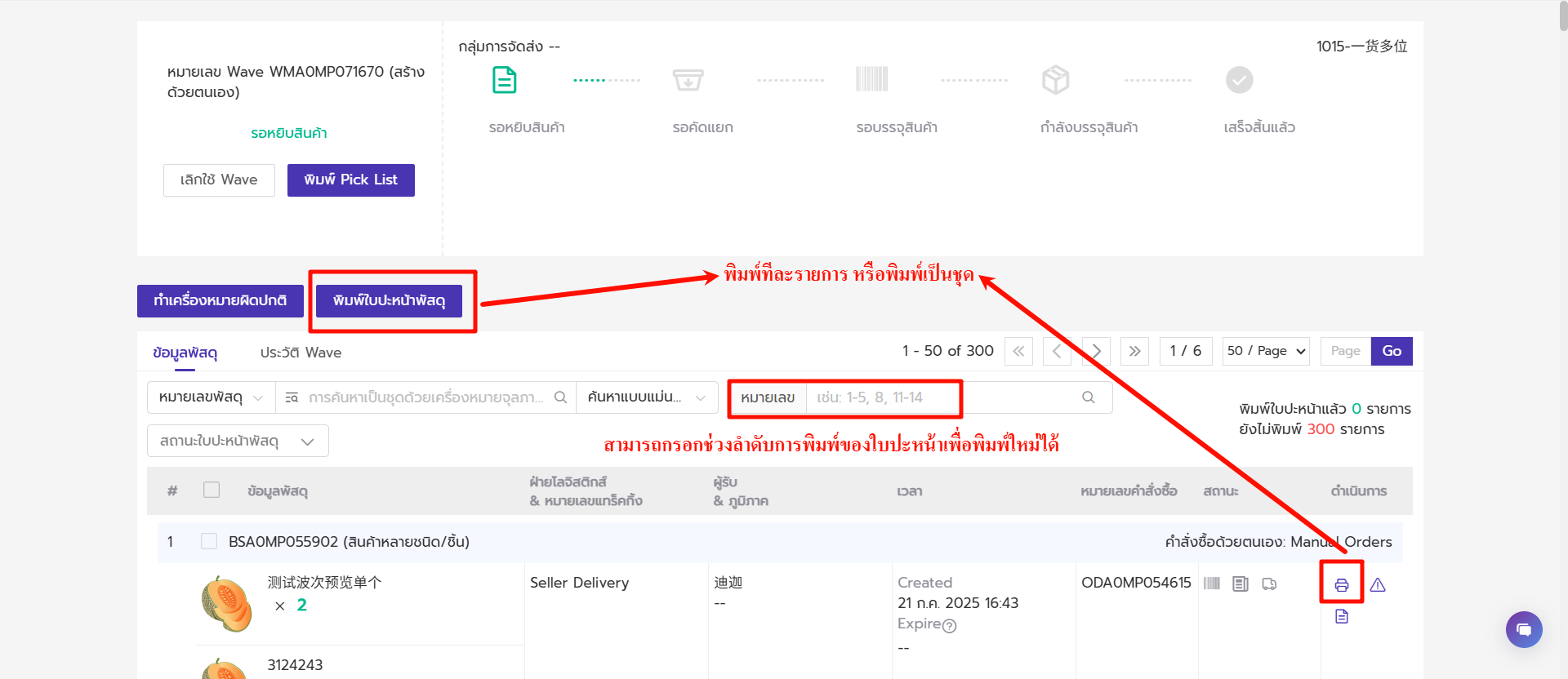Click the Seller Delivery cell
Screen dimensions: 1568x679
(579, 583)
